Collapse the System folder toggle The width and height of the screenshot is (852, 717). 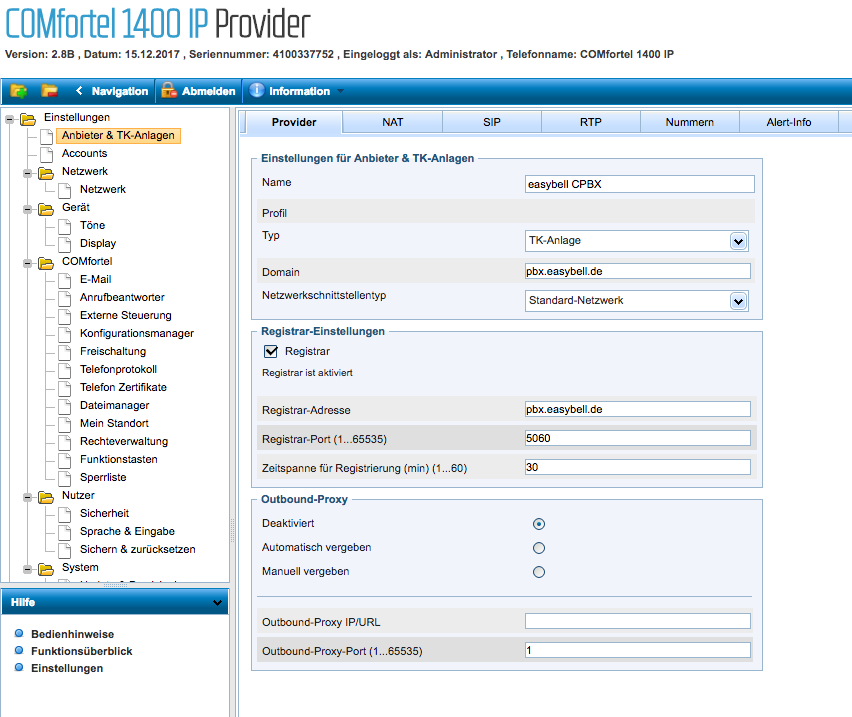click(27, 569)
